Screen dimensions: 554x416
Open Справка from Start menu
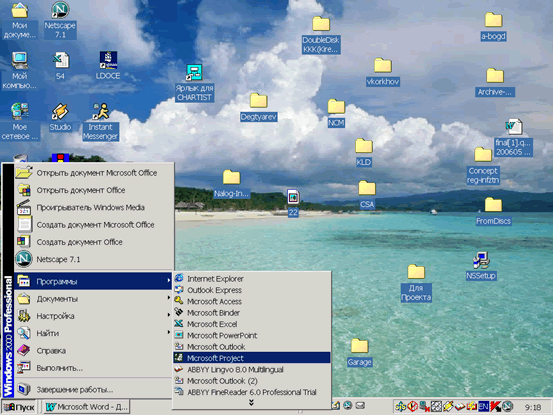tap(93, 350)
